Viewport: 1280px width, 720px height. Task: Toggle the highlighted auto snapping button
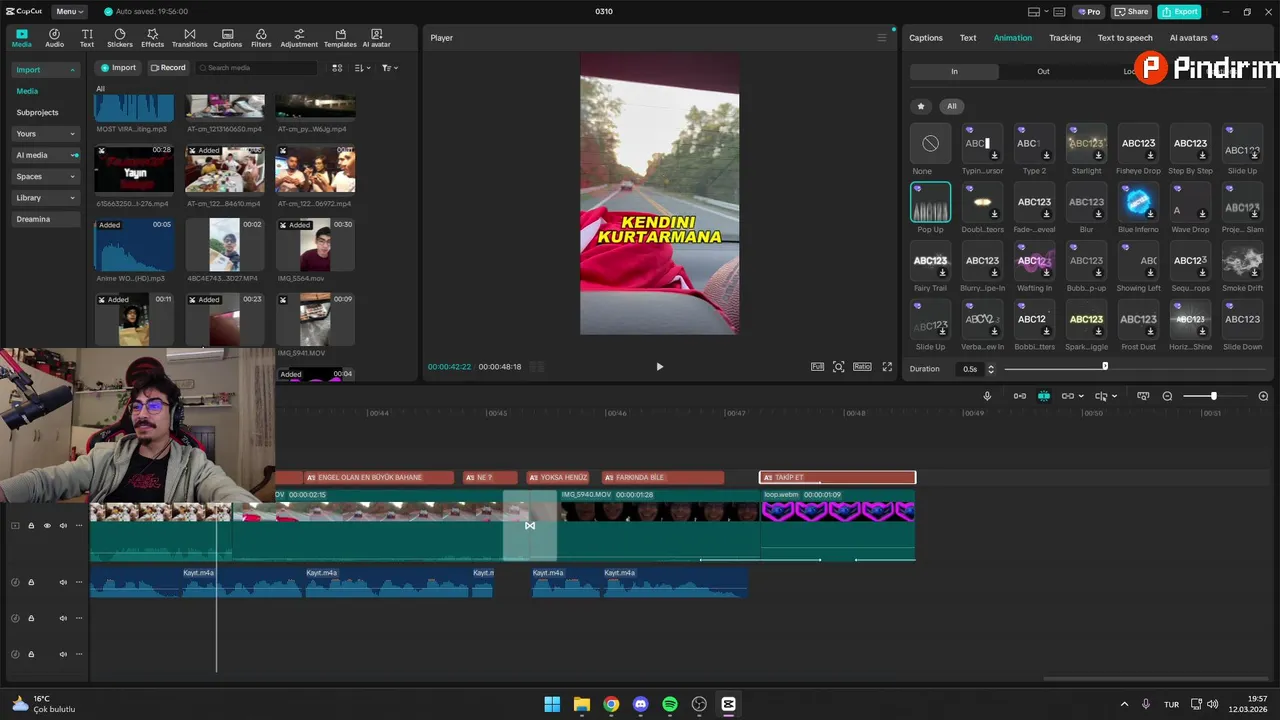(1044, 396)
